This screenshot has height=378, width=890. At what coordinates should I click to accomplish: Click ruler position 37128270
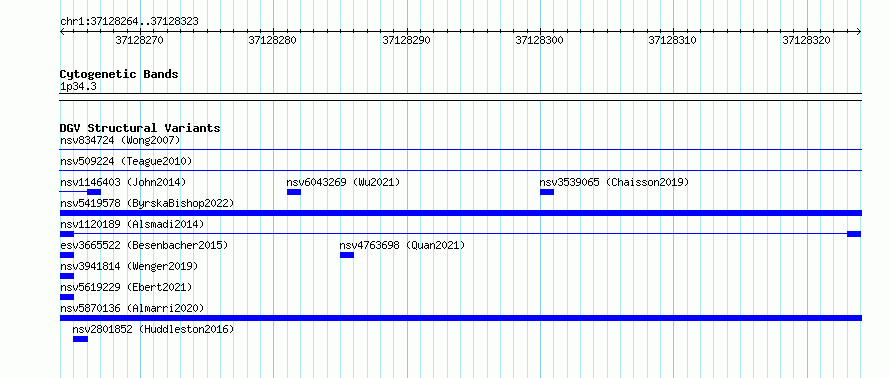(140, 40)
